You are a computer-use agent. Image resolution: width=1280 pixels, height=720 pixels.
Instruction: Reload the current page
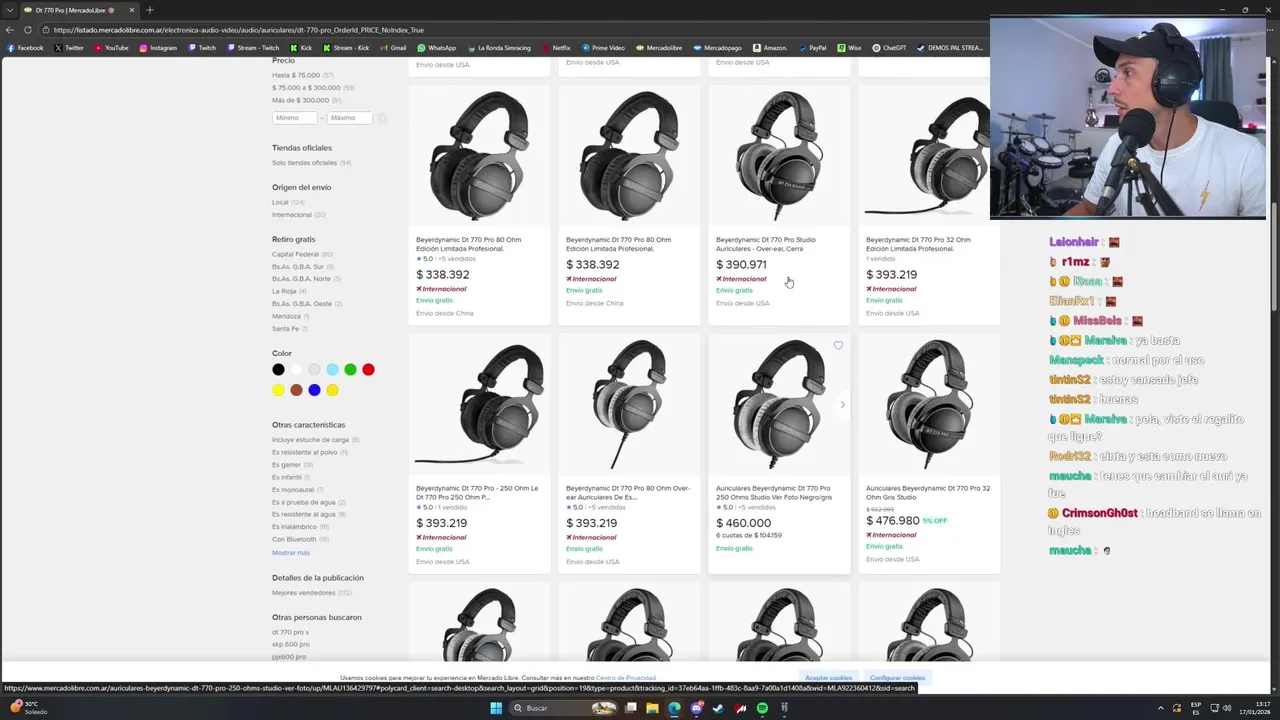pos(30,30)
